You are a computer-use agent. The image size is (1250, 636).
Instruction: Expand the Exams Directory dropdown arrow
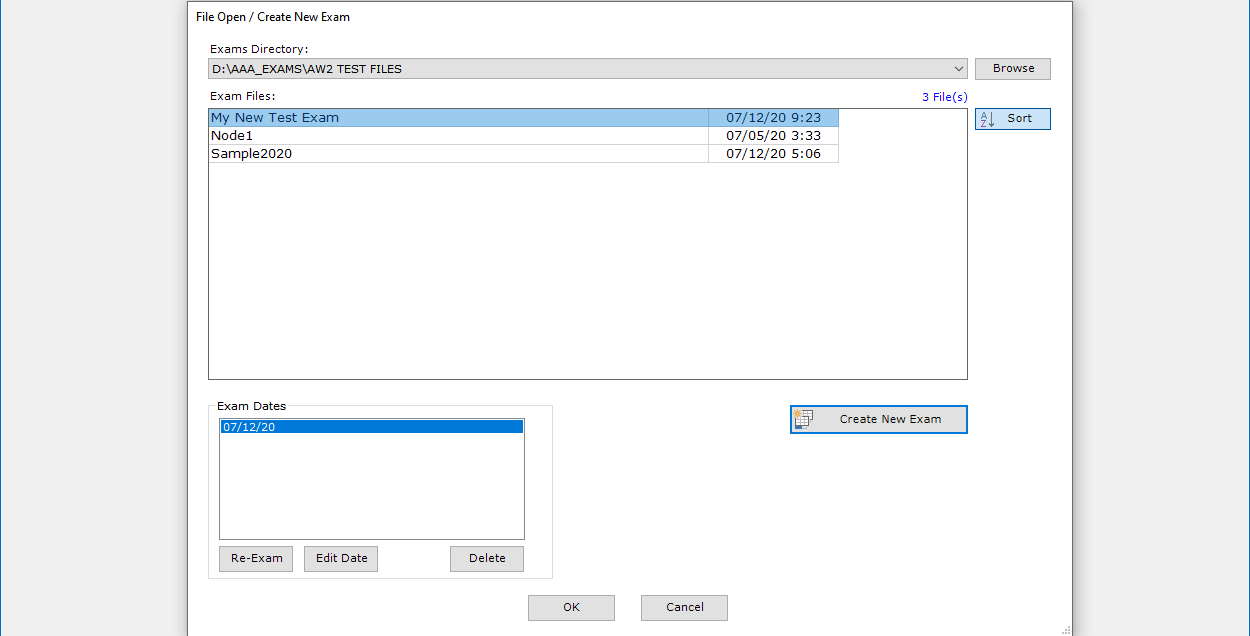point(959,69)
